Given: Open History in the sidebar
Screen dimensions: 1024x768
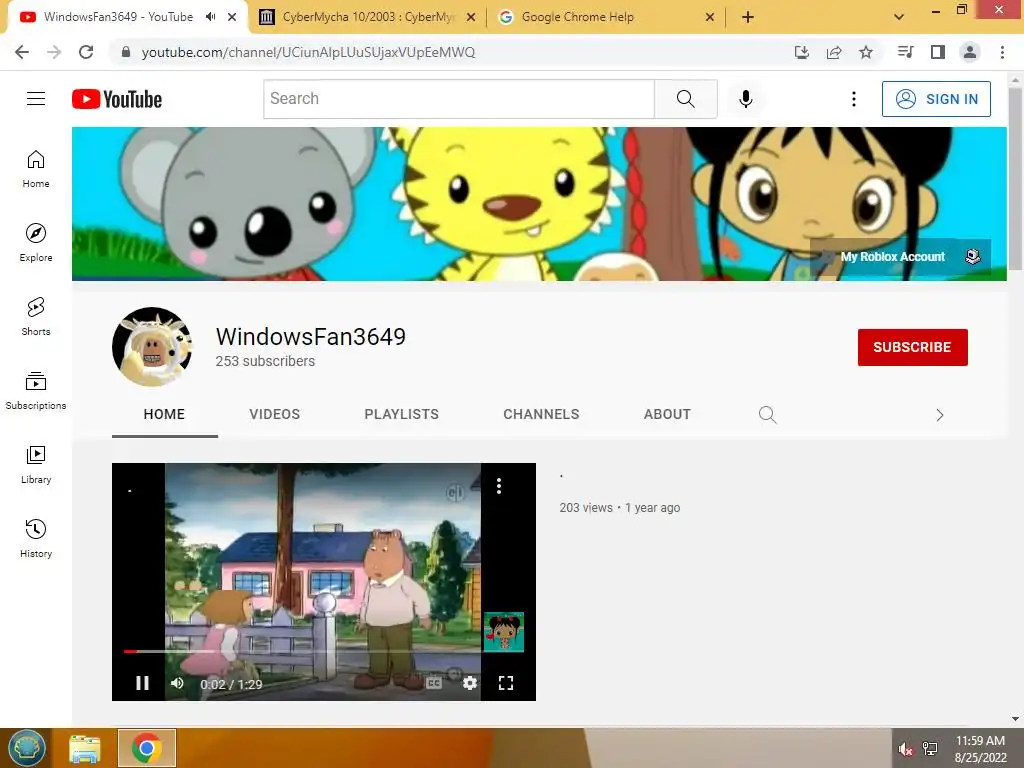Looking at the screenshot, I should pyautogui.click(x=36, y=539).
